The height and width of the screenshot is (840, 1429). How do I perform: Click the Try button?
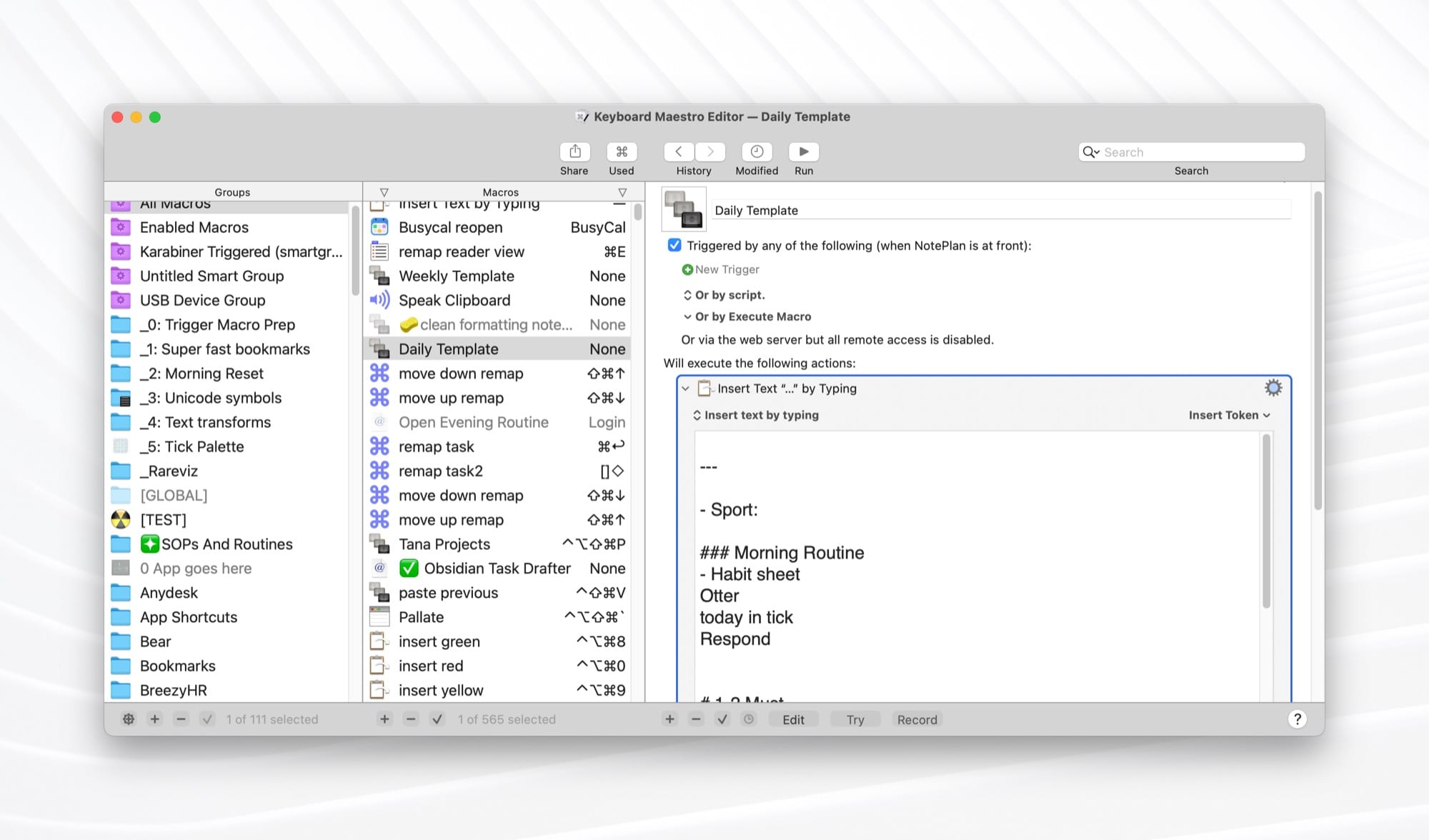(855, 719)
